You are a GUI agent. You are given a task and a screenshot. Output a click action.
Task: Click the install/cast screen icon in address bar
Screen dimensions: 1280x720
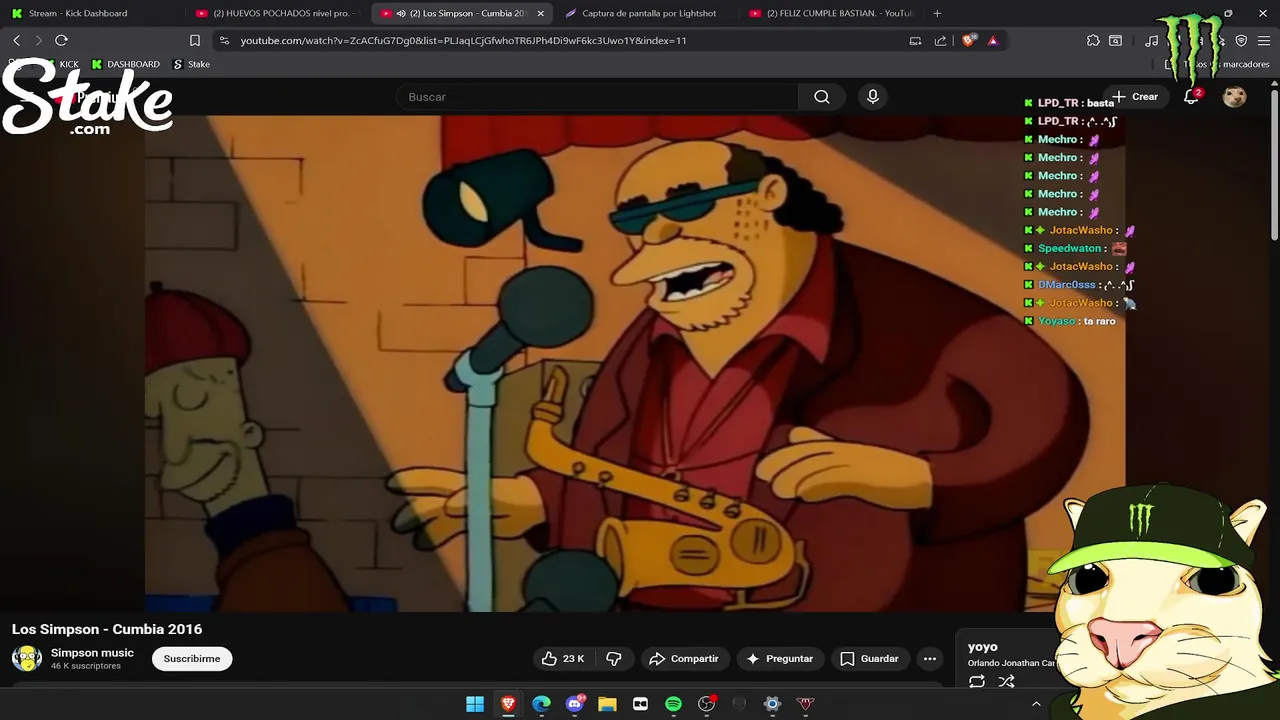pos(915,40)
